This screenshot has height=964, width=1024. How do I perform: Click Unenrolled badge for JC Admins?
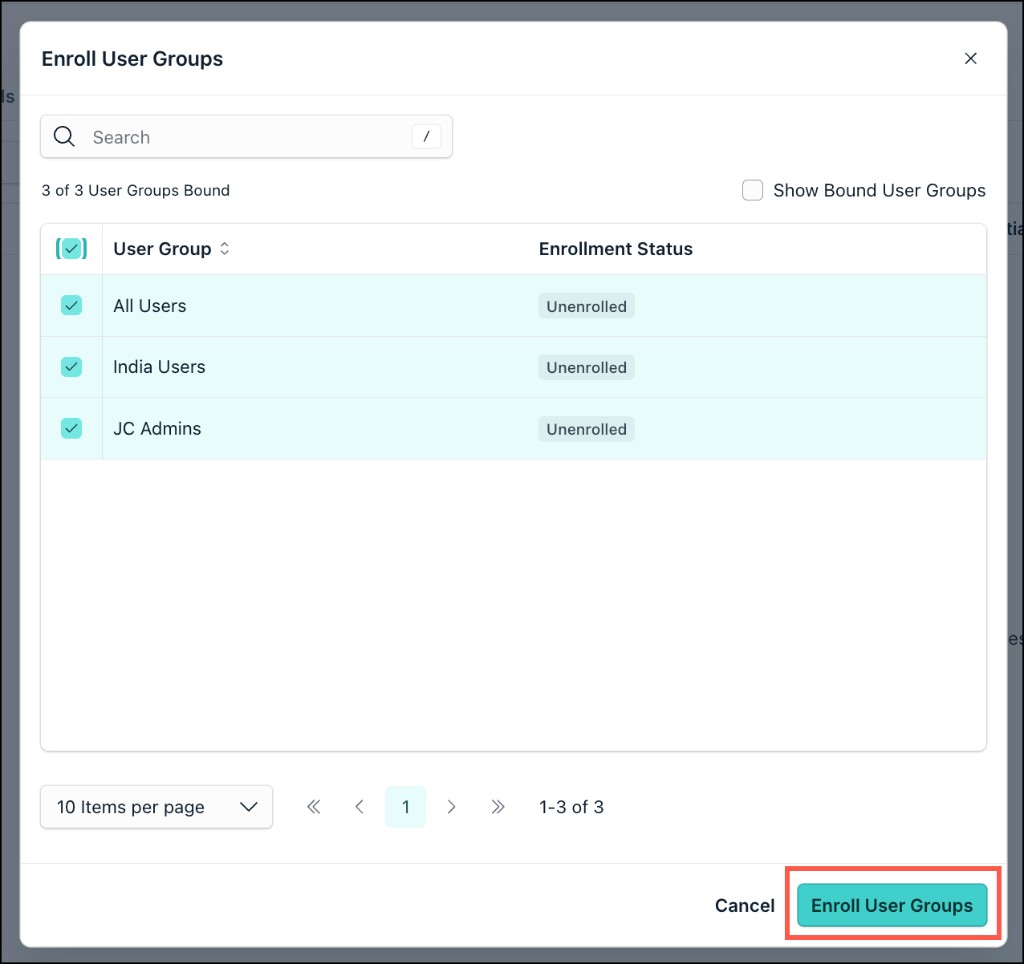point(586,429)
